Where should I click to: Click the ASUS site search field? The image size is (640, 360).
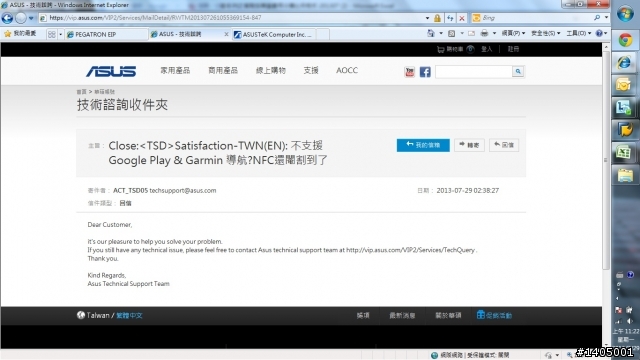point(473,71)
